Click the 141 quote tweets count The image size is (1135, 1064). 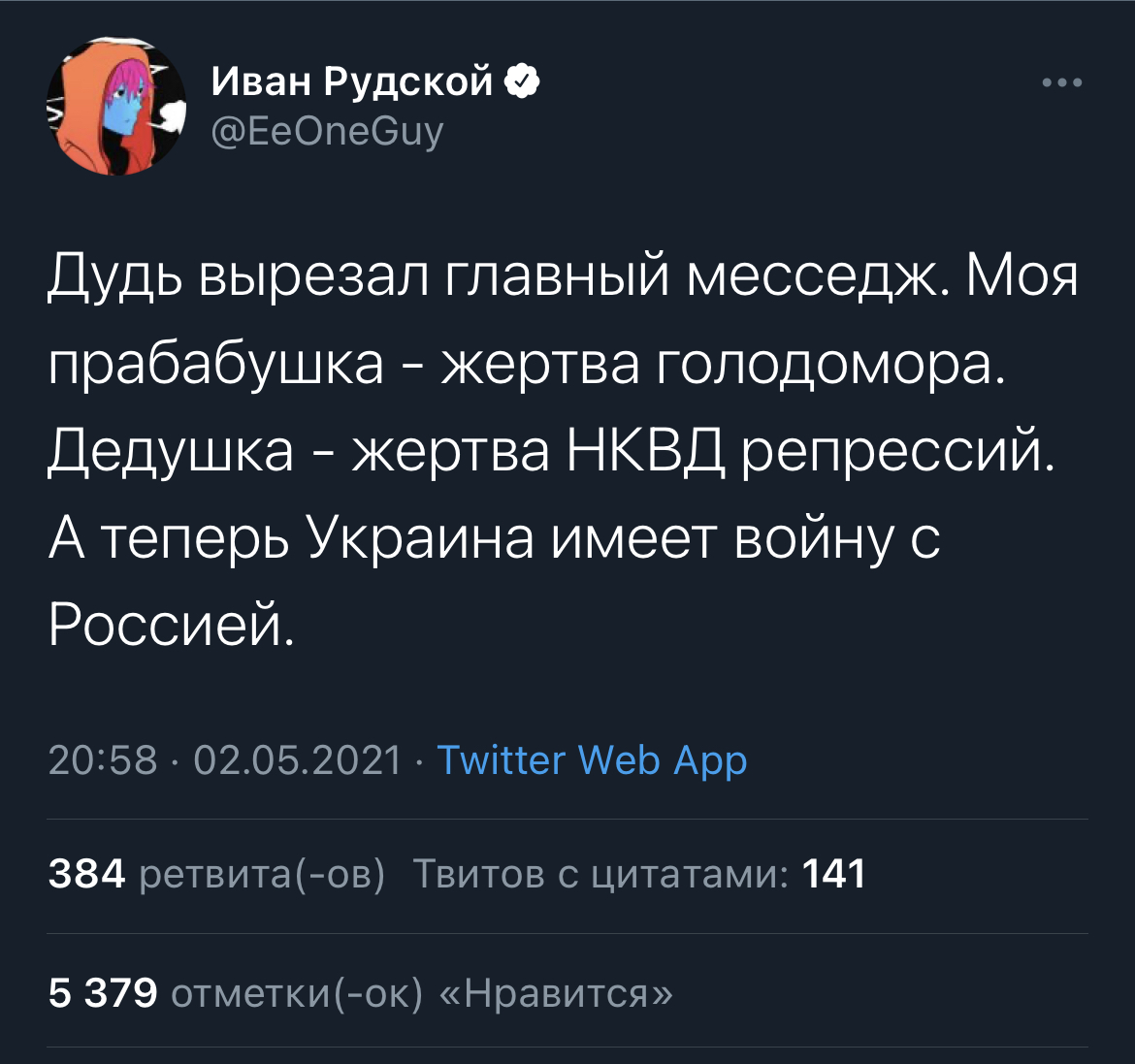pyautogui.click(x=834, y=875)
